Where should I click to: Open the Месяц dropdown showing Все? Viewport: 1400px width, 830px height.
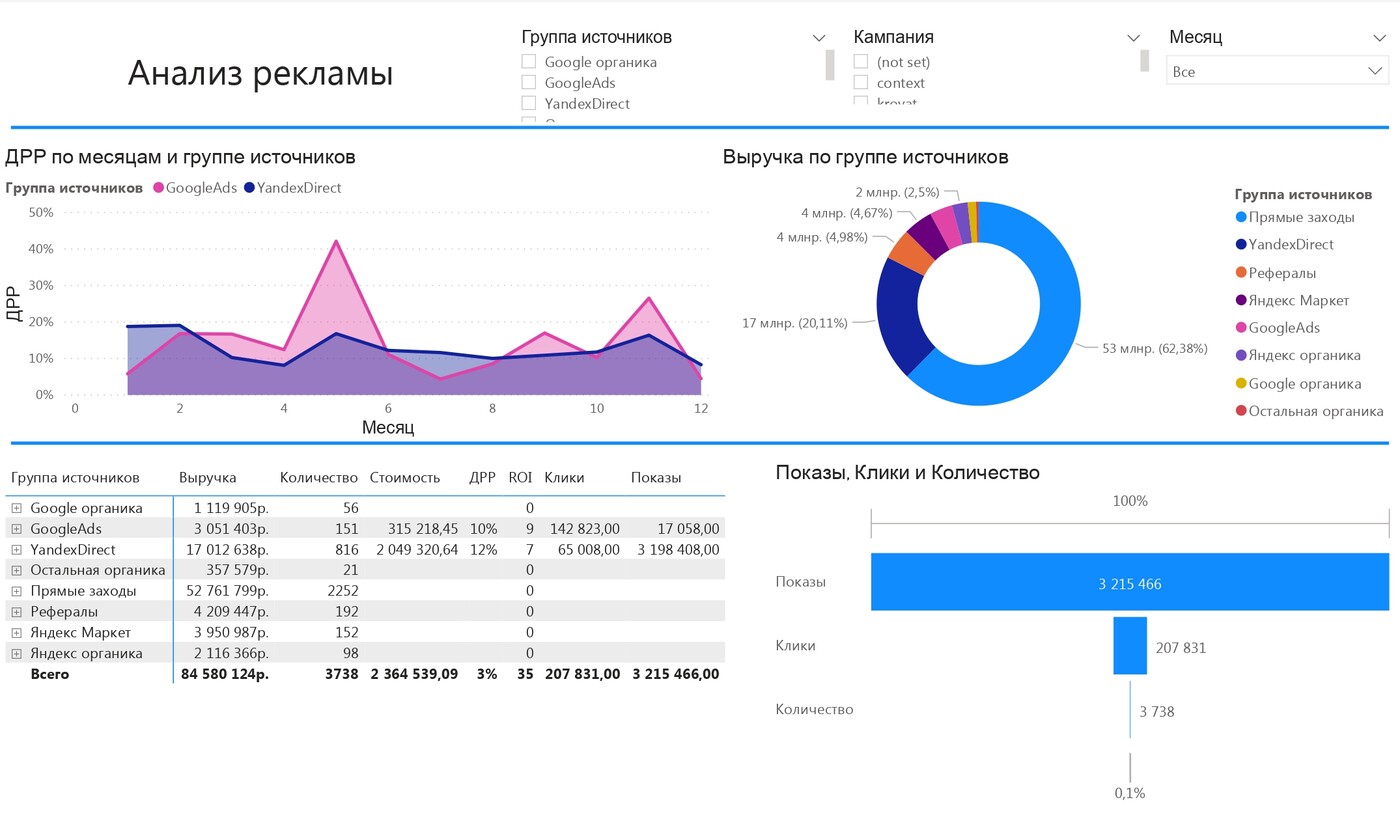[x=1276, y=71]
